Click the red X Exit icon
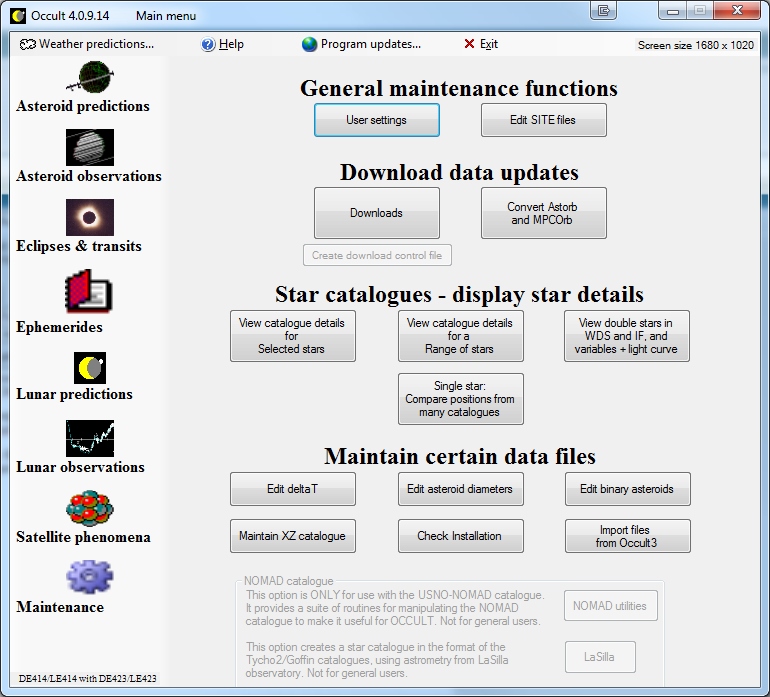Screen dimensions: 770x697 click(469, 44)
